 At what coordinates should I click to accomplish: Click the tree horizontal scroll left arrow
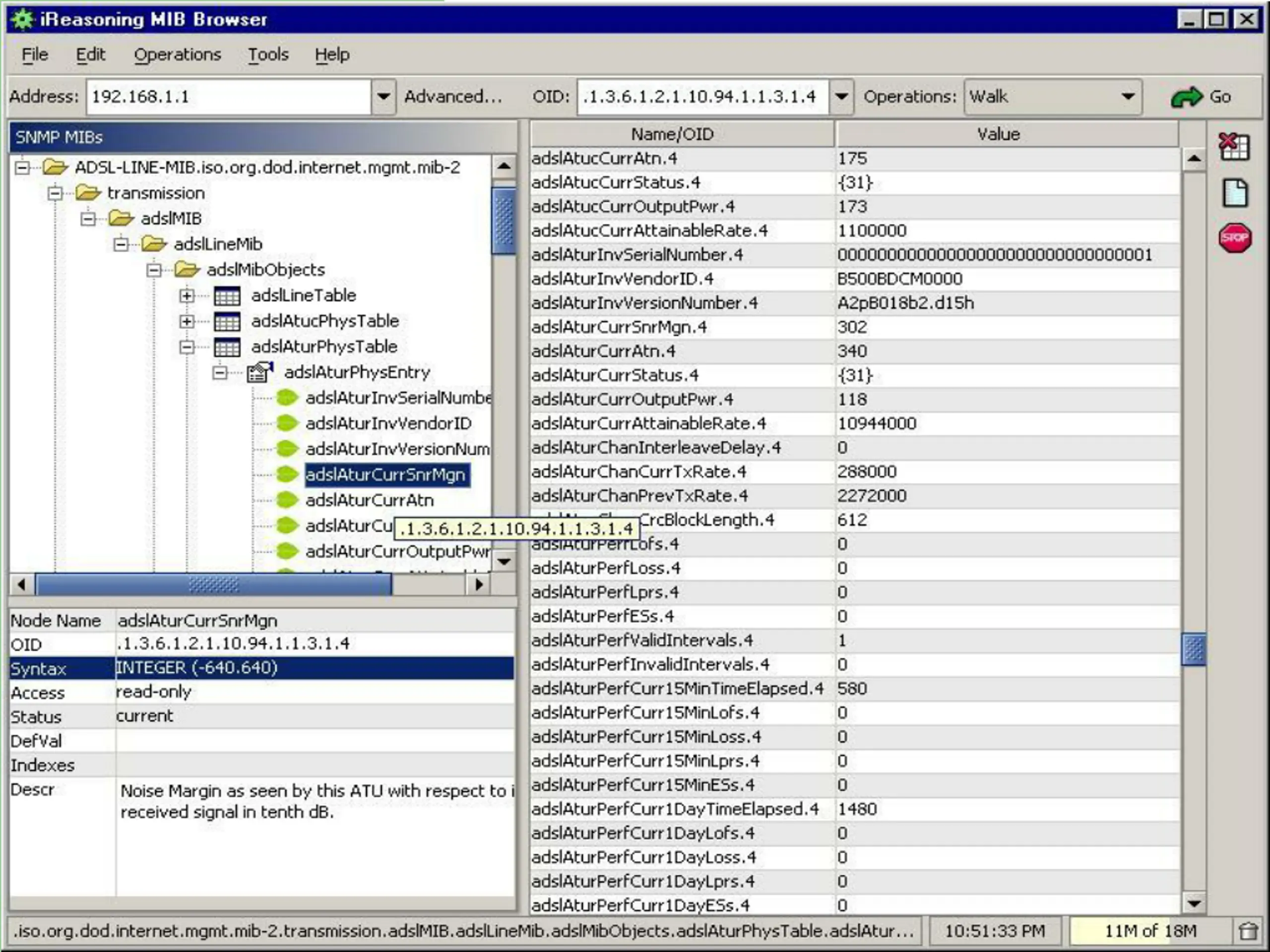click(22, 585)
